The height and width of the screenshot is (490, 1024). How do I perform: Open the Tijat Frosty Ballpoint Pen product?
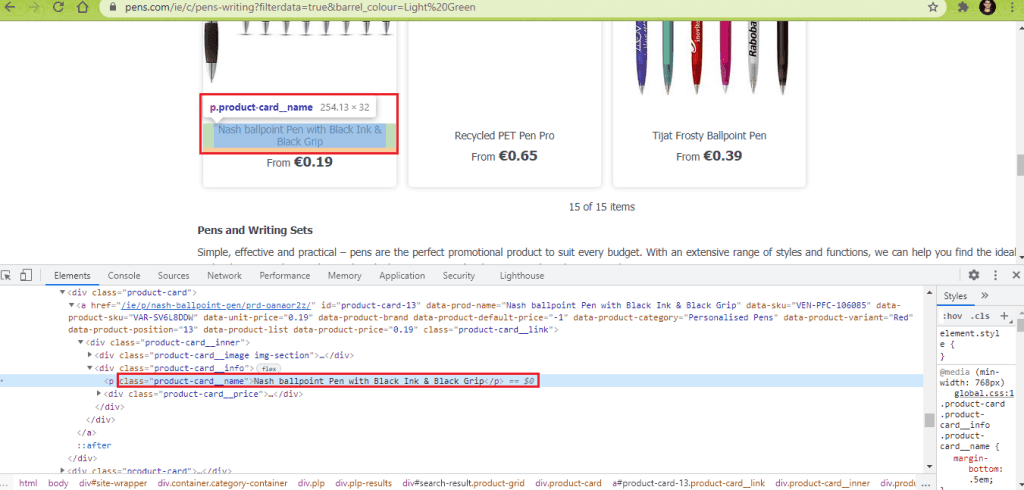click(x=709, y=136)
